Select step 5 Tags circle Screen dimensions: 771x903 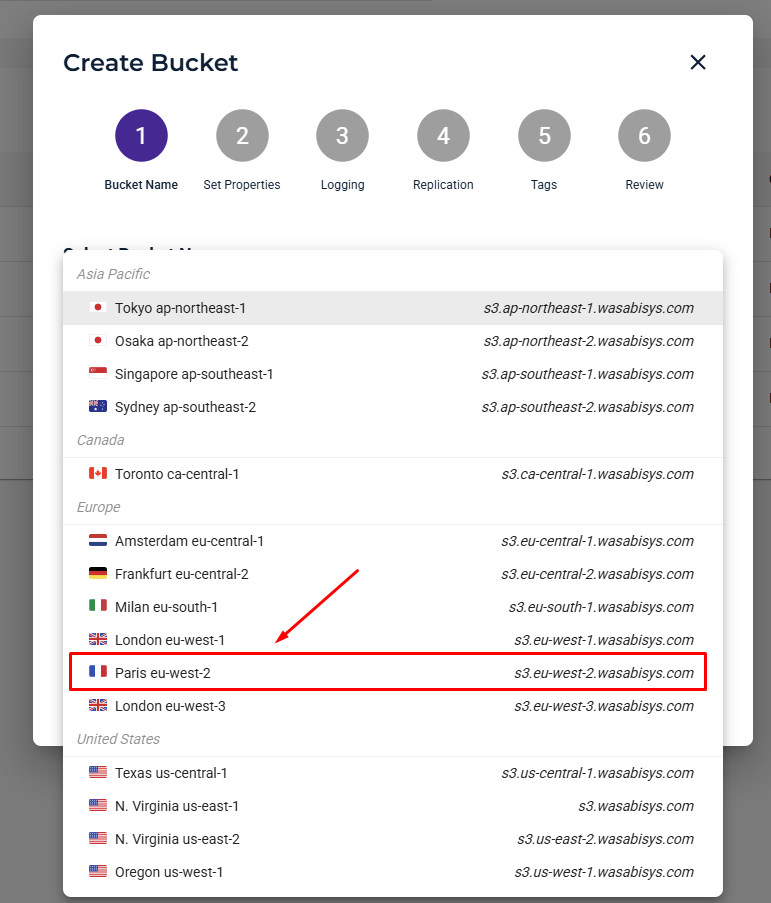[544, 135]
